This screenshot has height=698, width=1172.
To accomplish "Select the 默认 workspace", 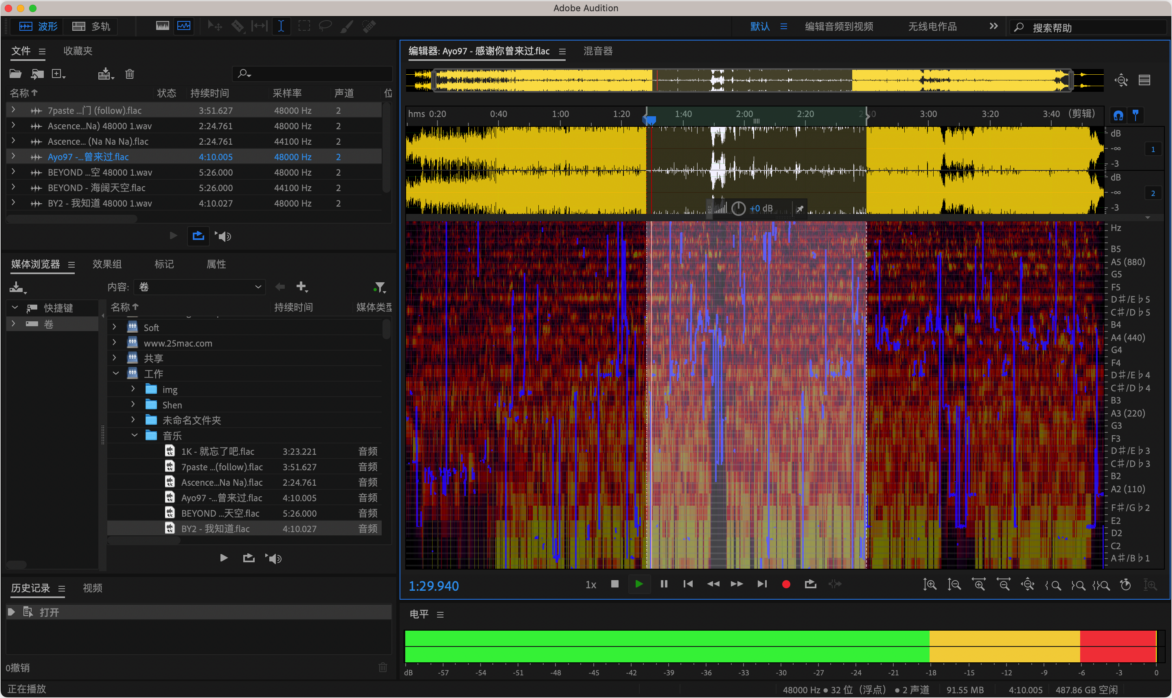I will coord(760,26).
